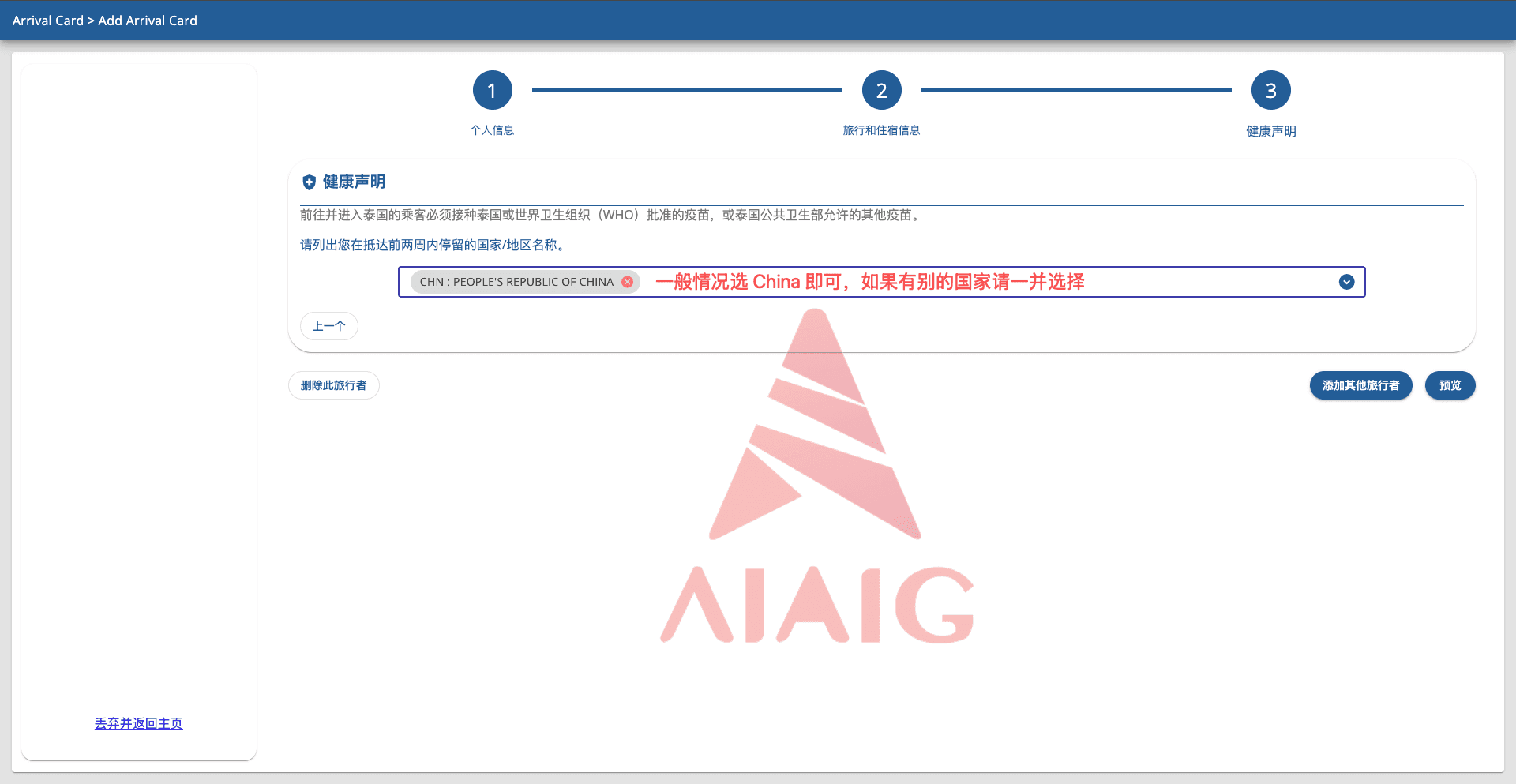The height and width of the screenshot is (784, 1516).
Task: Click the Add Arrival Card breadcrumb item
Action: tap(148, 21)
